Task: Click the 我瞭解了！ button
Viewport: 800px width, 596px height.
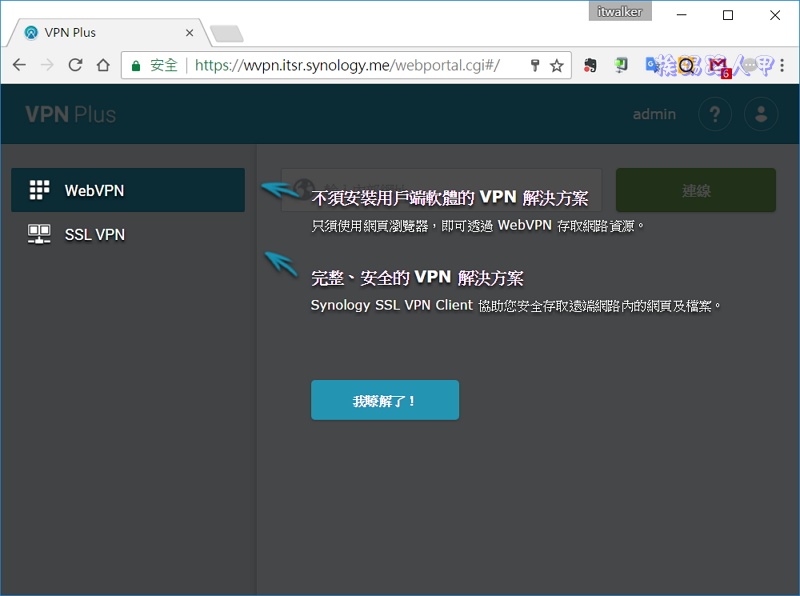Action: [385, 400]
